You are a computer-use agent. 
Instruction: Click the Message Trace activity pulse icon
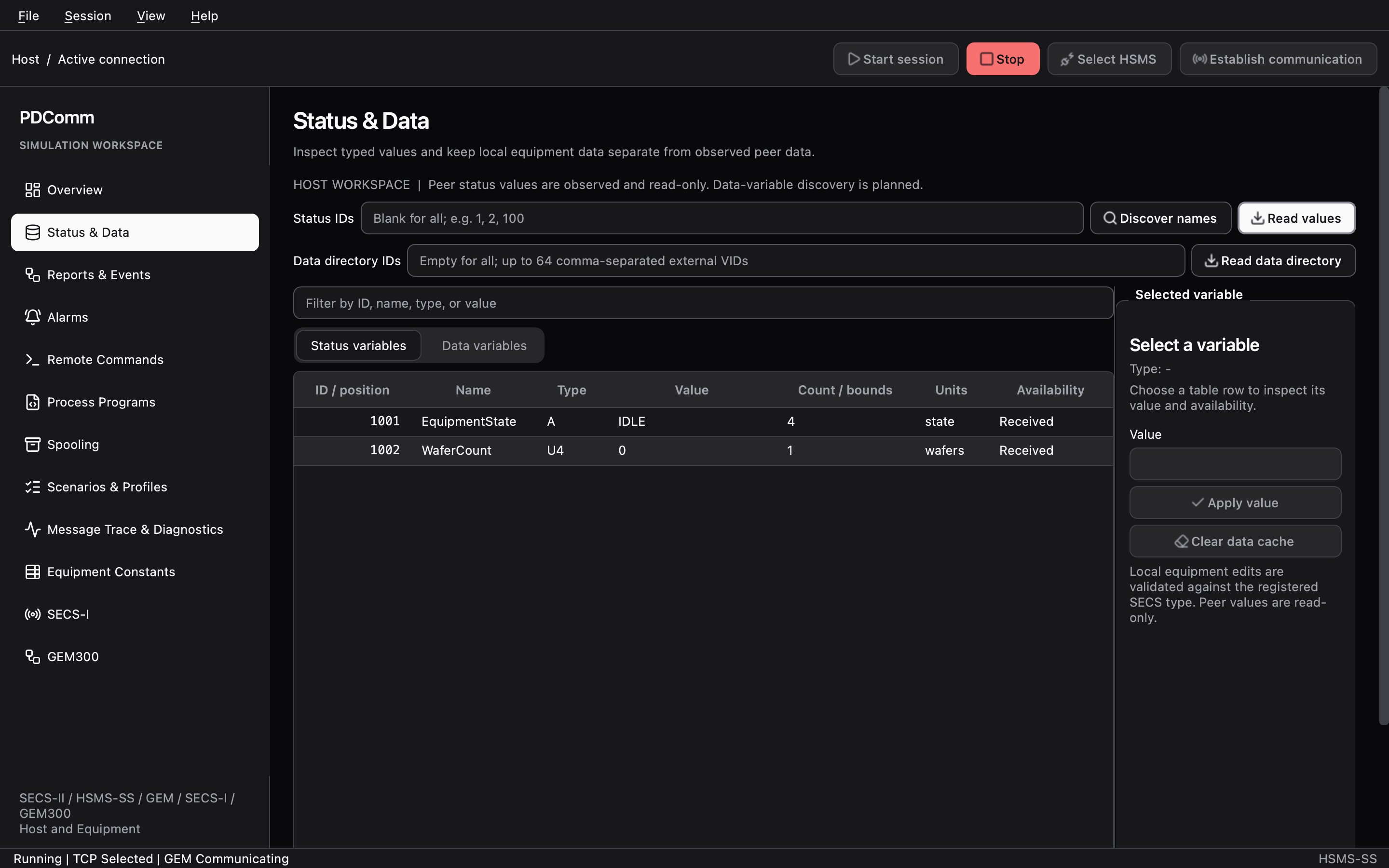[33, 530]
